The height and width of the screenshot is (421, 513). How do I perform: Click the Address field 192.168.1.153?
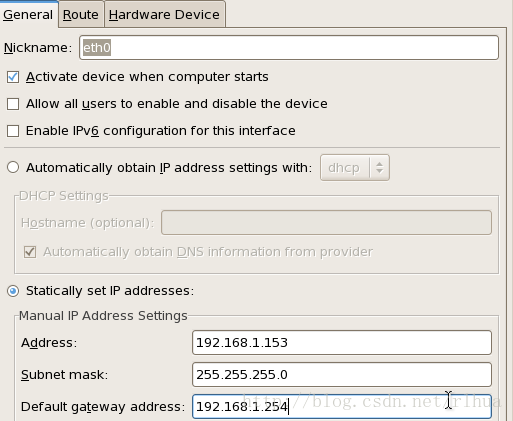[x=342, y=343]
